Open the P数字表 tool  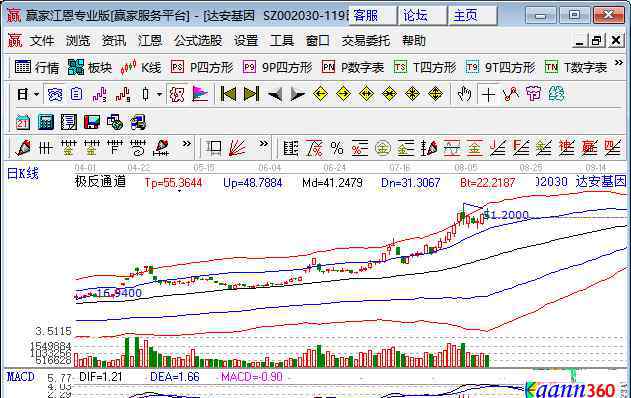(353, 67)
